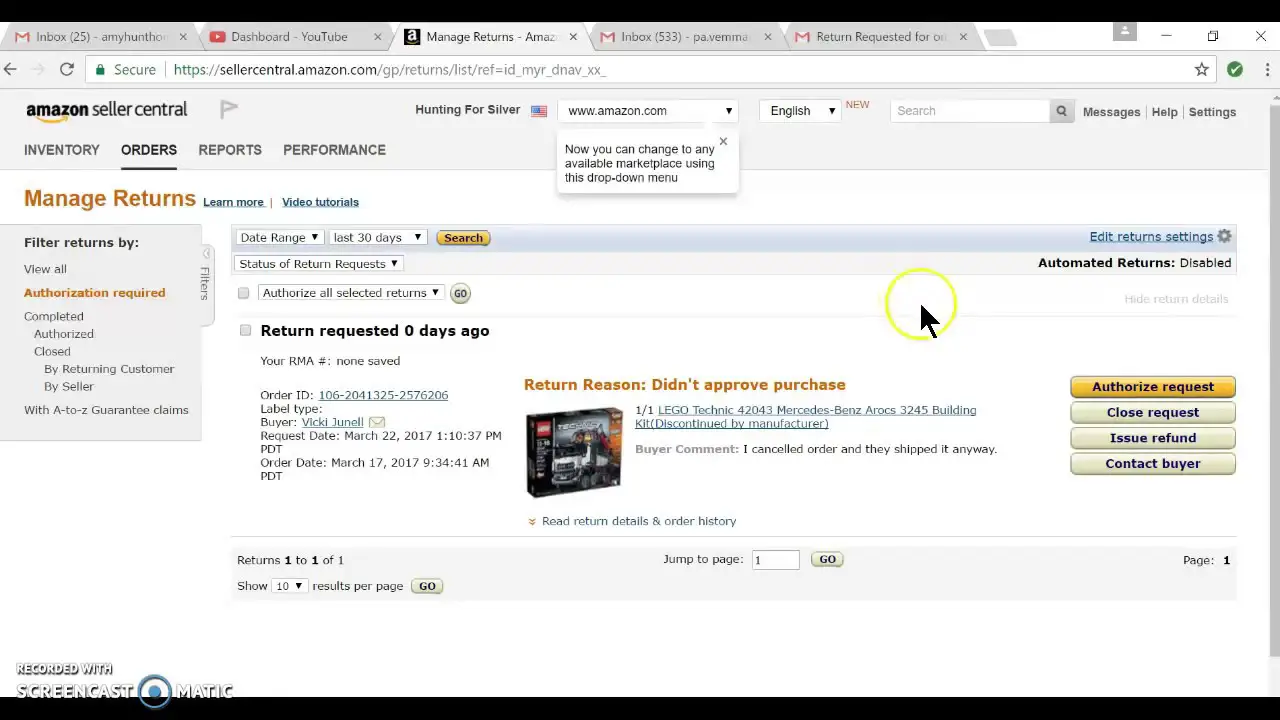
Task: Open Settings in top navigation
Action: coord(1212,112)
